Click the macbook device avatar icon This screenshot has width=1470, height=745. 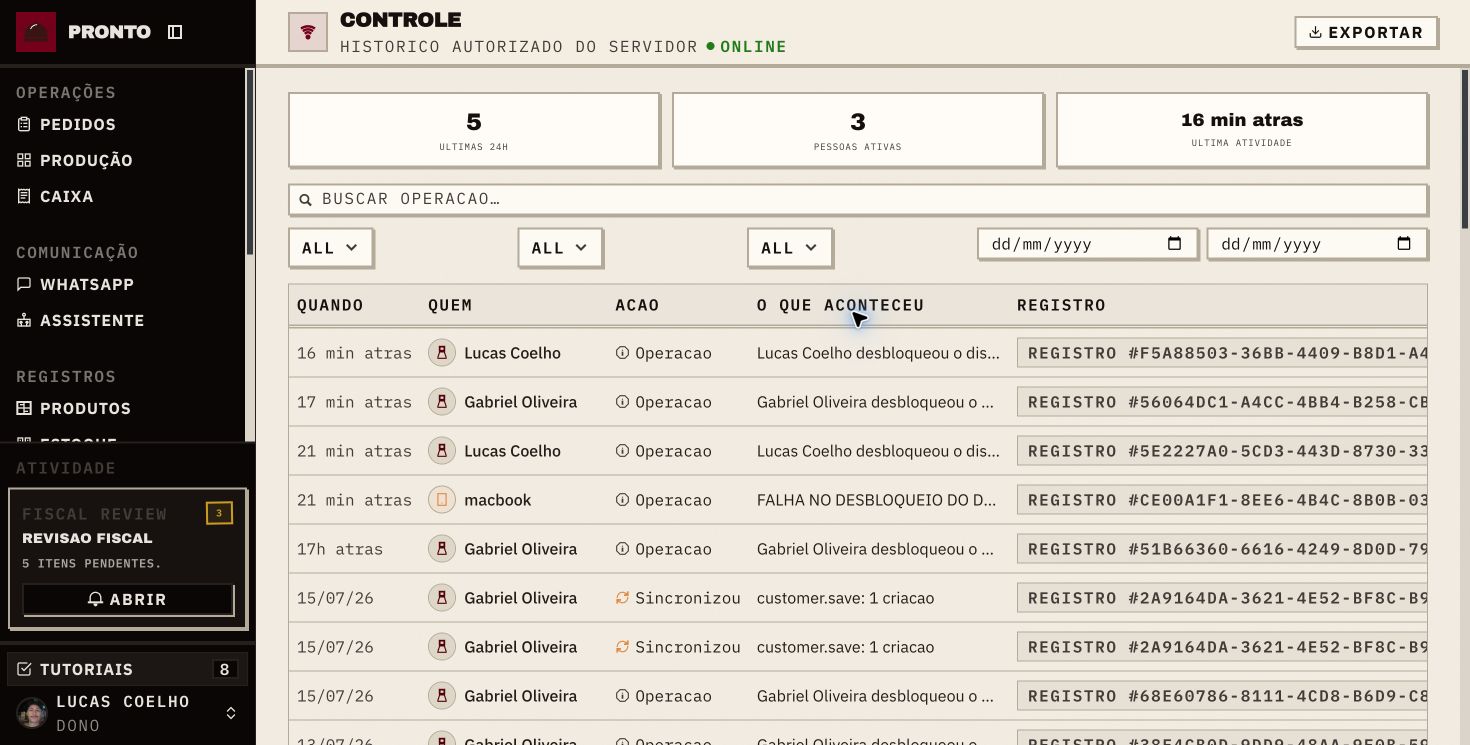[x=441, y=500]
